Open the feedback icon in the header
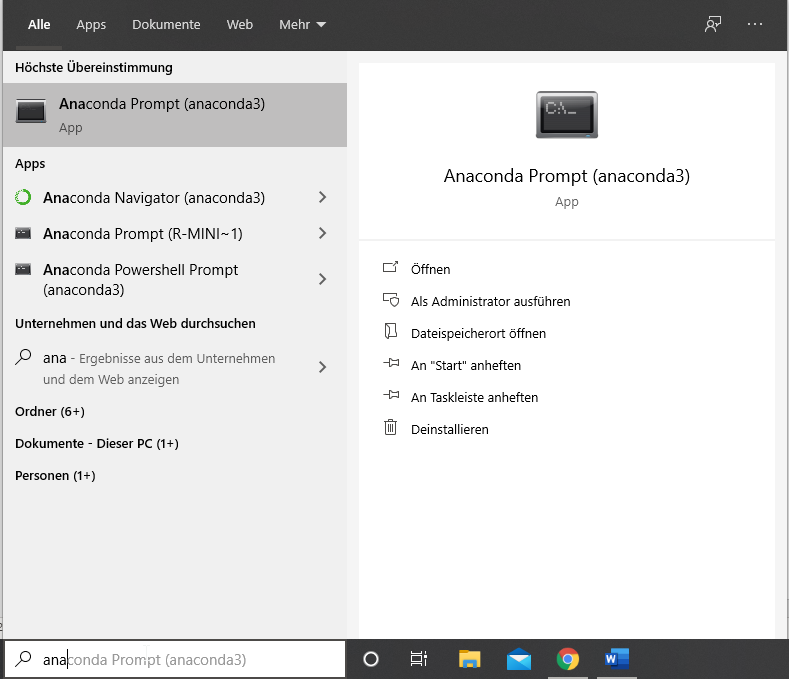This screenshot has width=789, height=679. (712, 25)
